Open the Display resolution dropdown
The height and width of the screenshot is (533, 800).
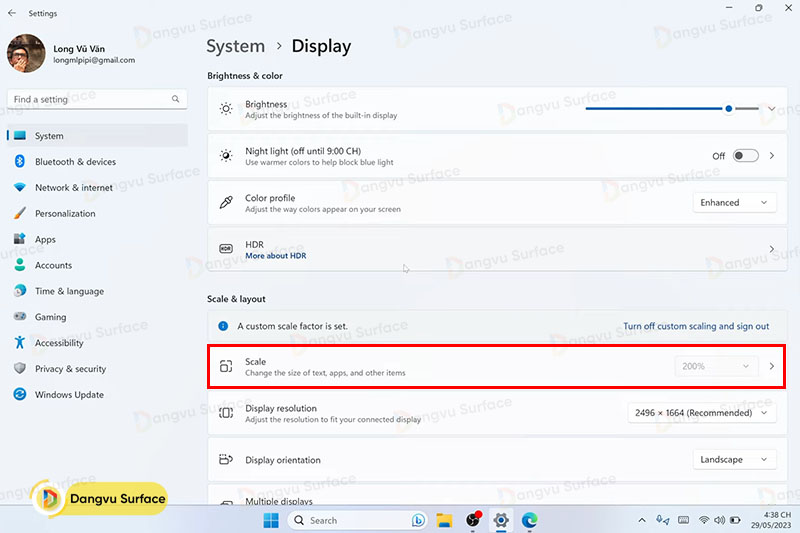[x=701, y=413]
